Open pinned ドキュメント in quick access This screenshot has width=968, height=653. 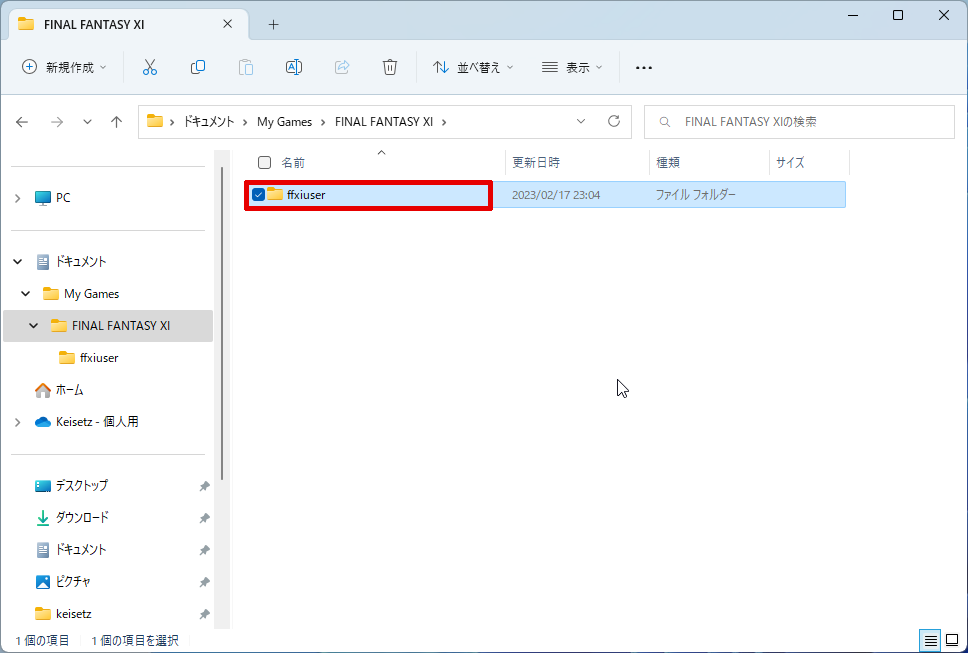[x=81, y=550]
